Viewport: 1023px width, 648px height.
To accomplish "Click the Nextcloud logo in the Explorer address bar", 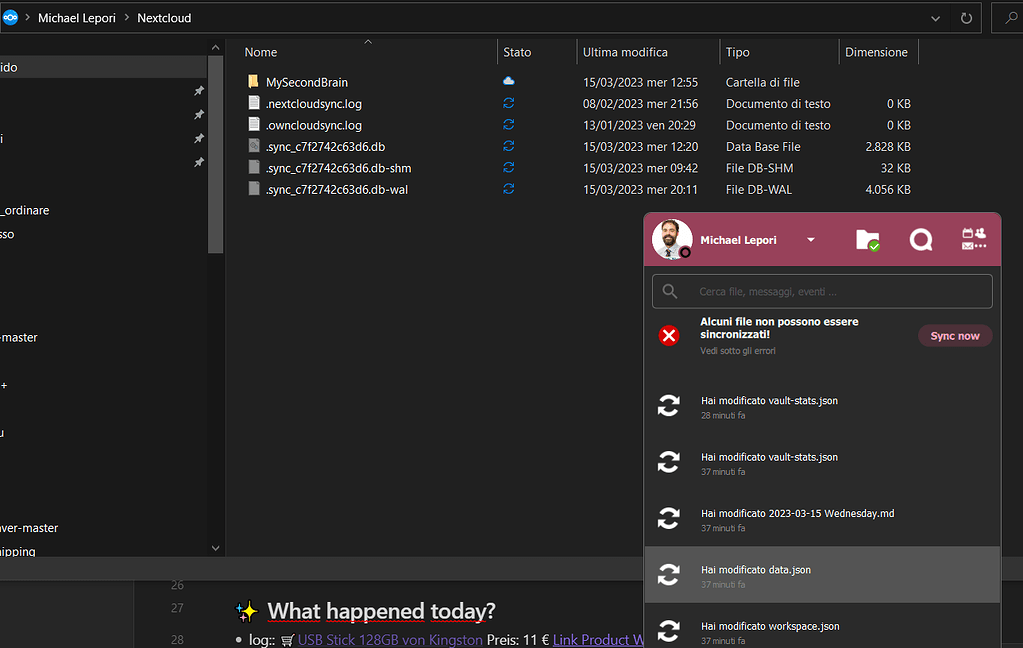I will [10, 17].
